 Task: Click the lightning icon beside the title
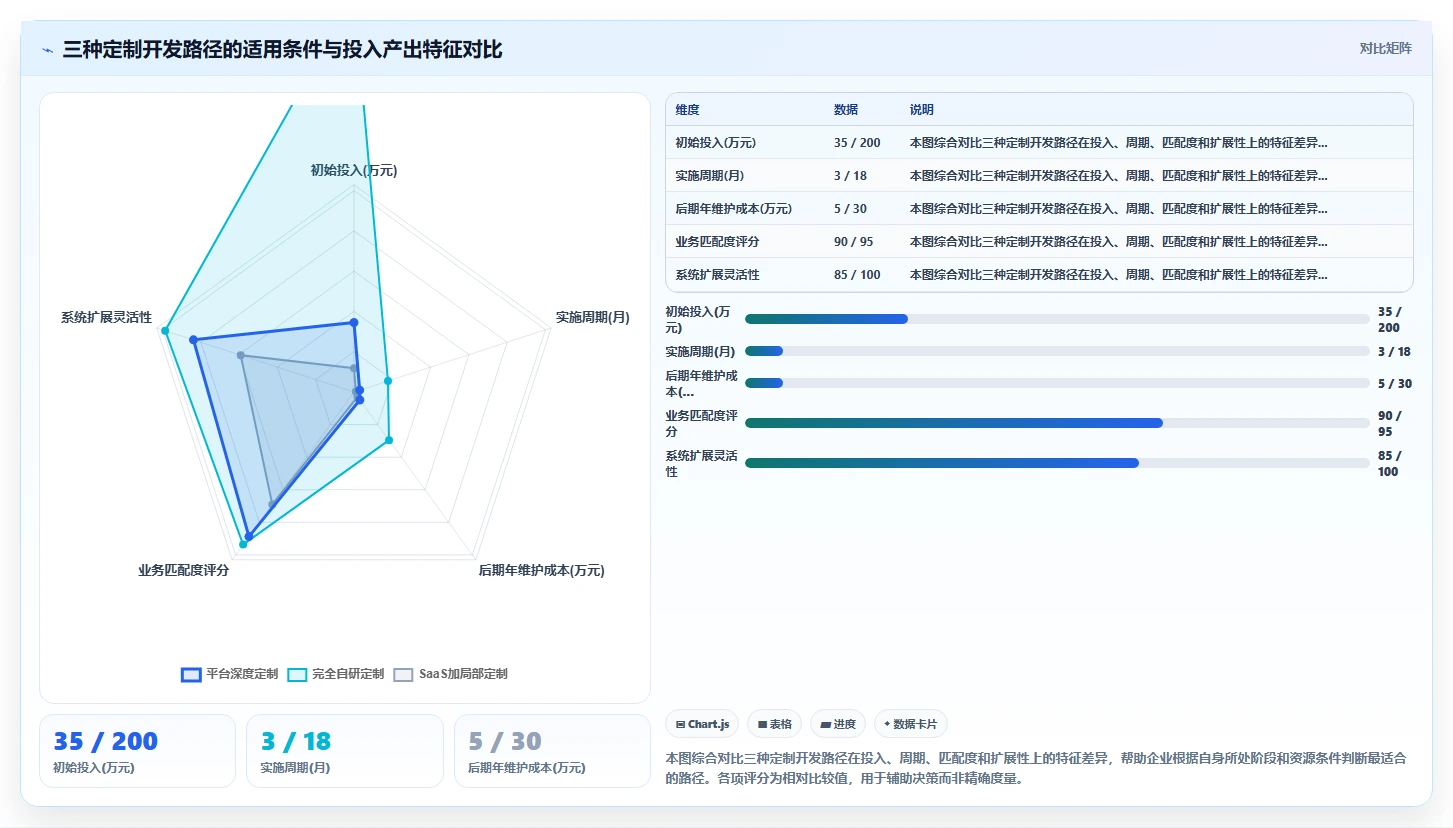coord(47,49)
